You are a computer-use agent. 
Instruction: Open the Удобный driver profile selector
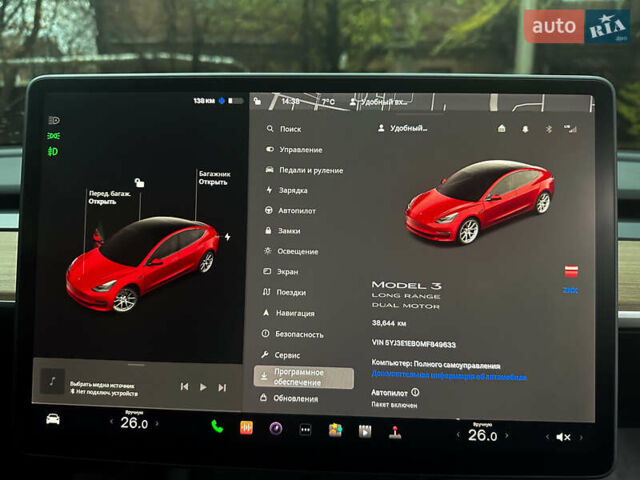coord(402,128)
